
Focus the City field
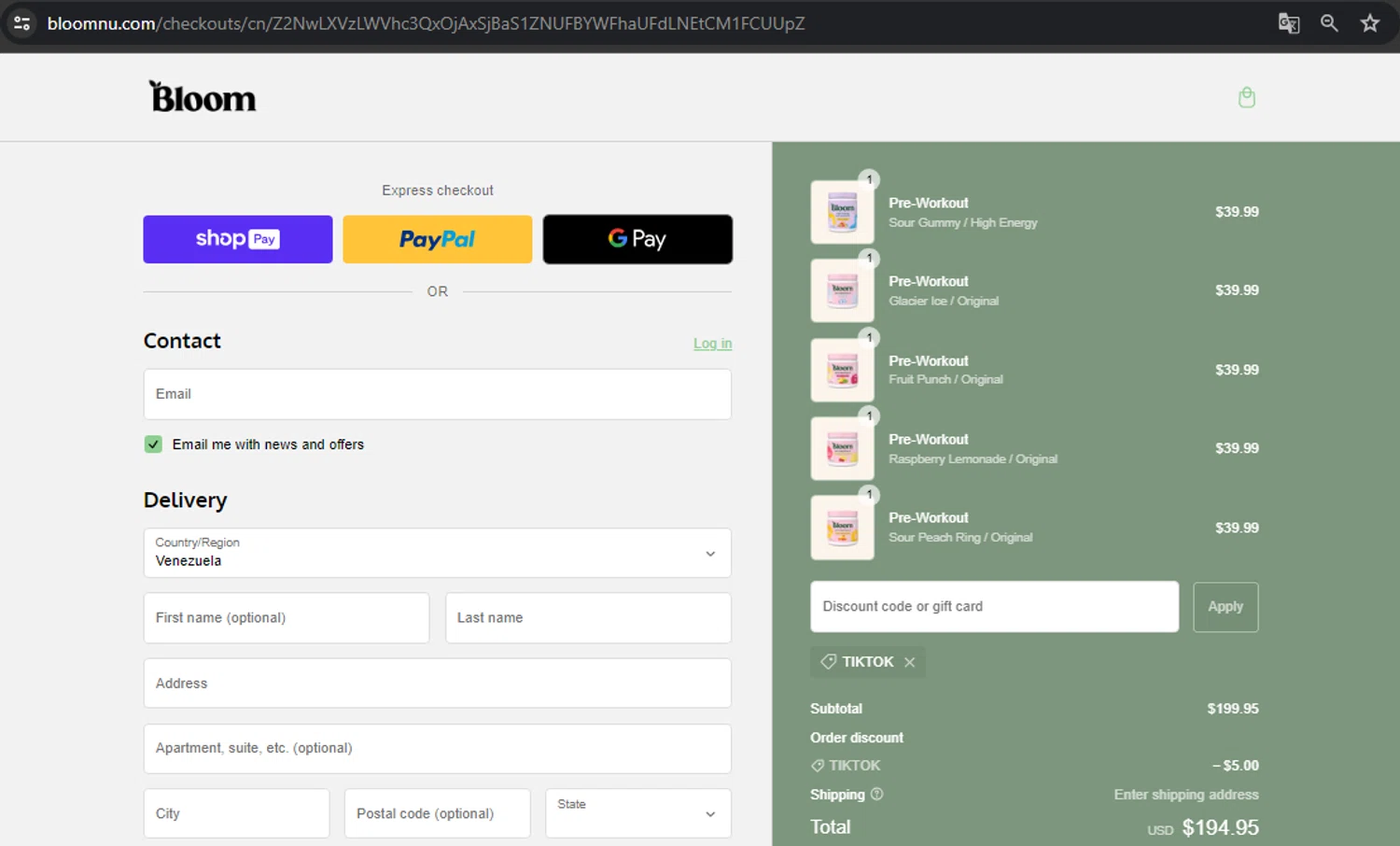pyautogui.click(x=236, y=813)
